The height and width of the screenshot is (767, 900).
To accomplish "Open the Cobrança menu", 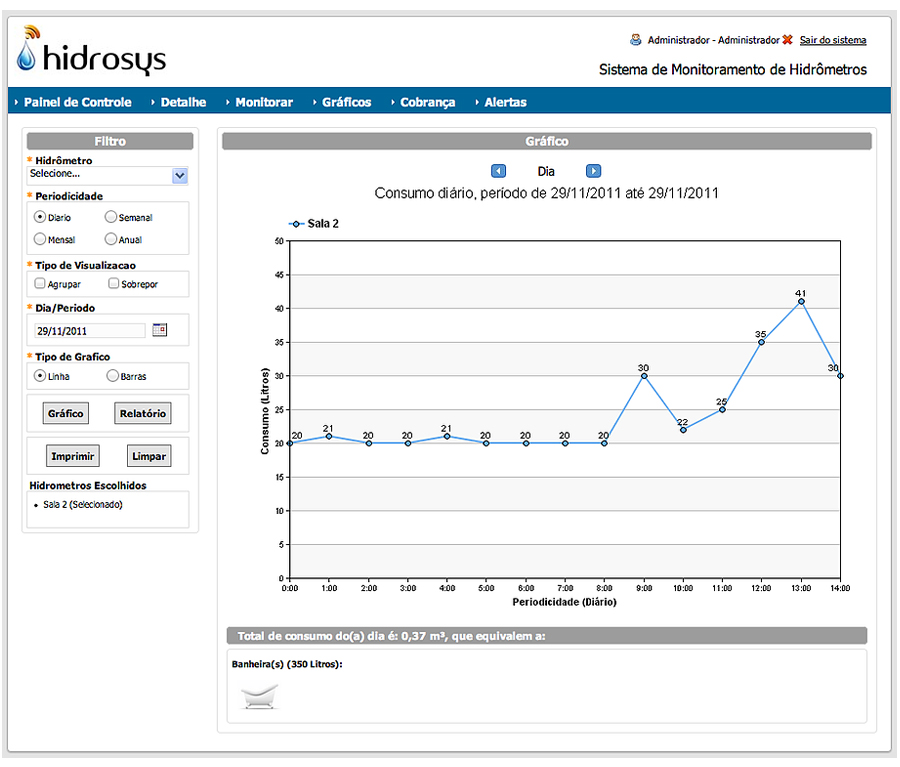I will click(428, 102).
